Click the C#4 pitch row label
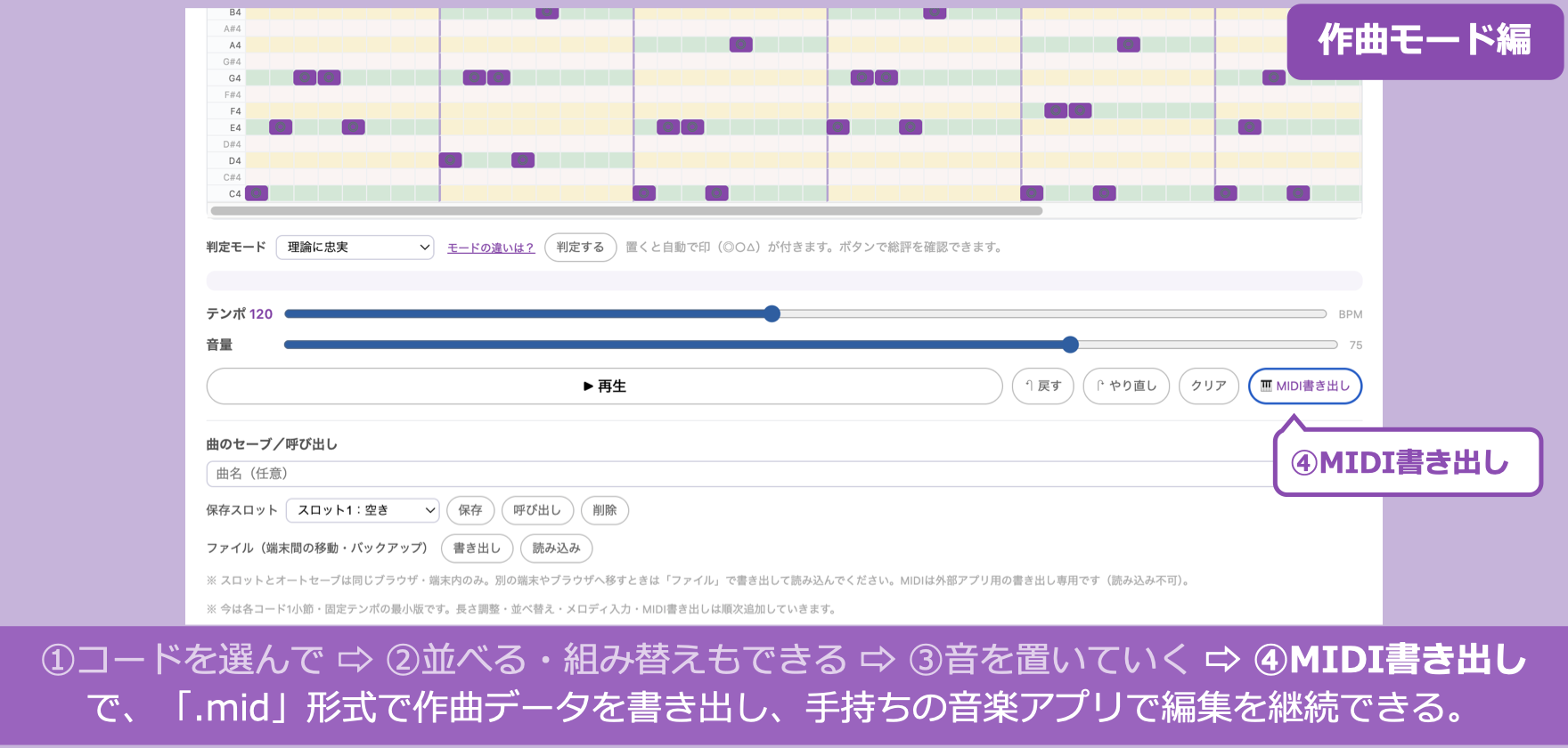1568x748 pixels. pyautogui.click(x=233, y=177)
